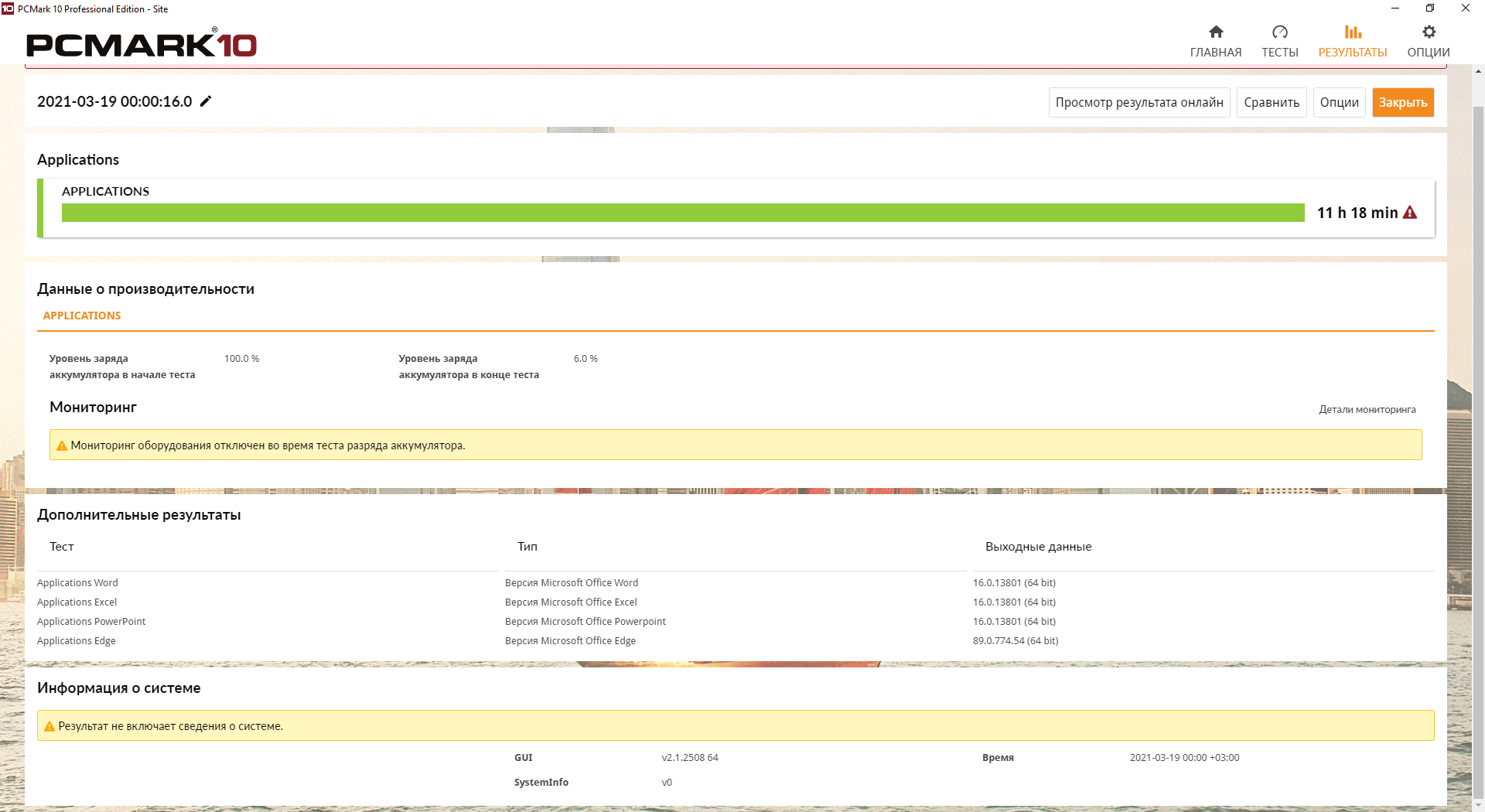
Task: Click the PCMark app icon in title bar
Action: pyautogui.click(x=8, y=9)
